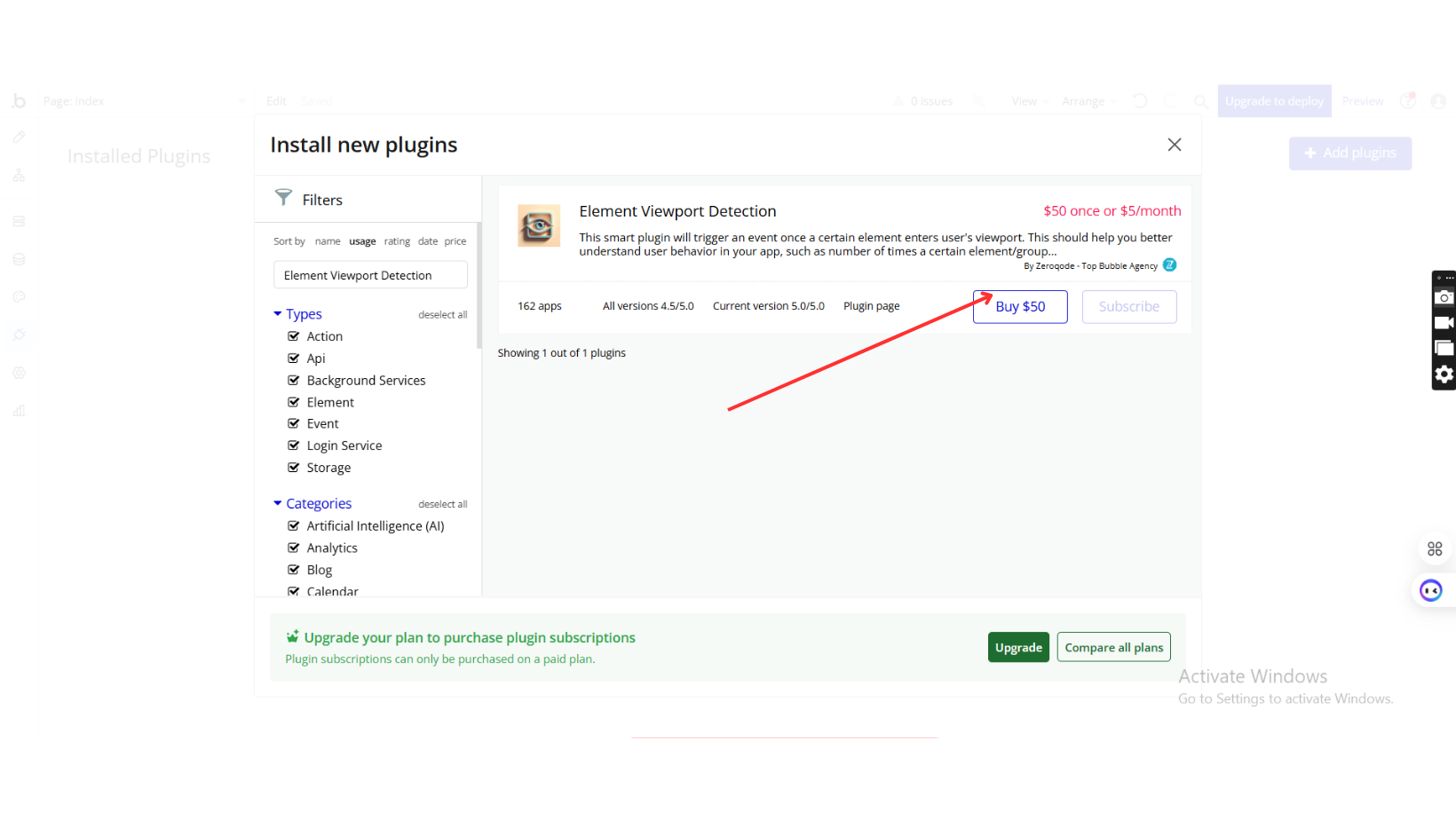Click the Upgrade to deploy button
The height and width of the screenshot is (820, 1456).
pyautogui.click(x=1274, y=101)
